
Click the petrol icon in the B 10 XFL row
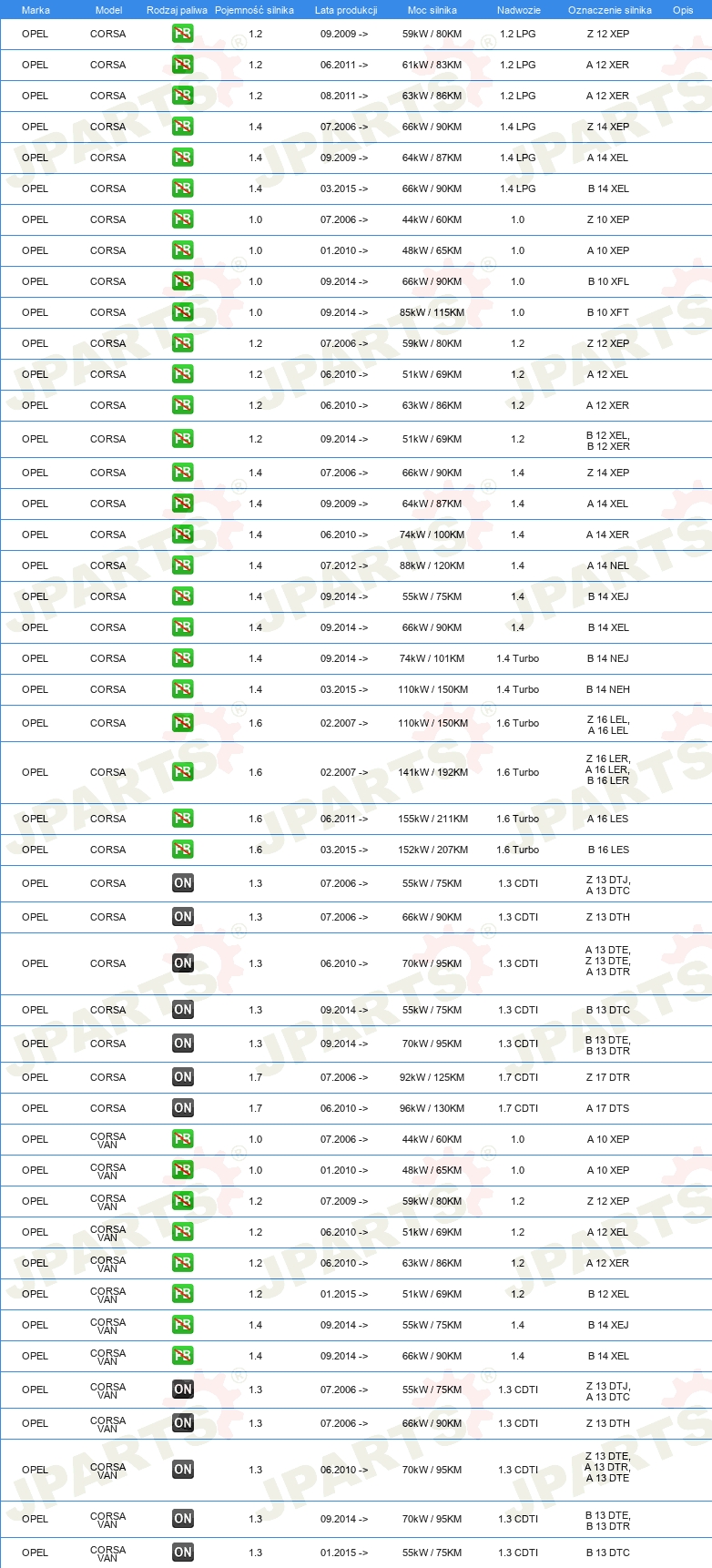(182, 281)
